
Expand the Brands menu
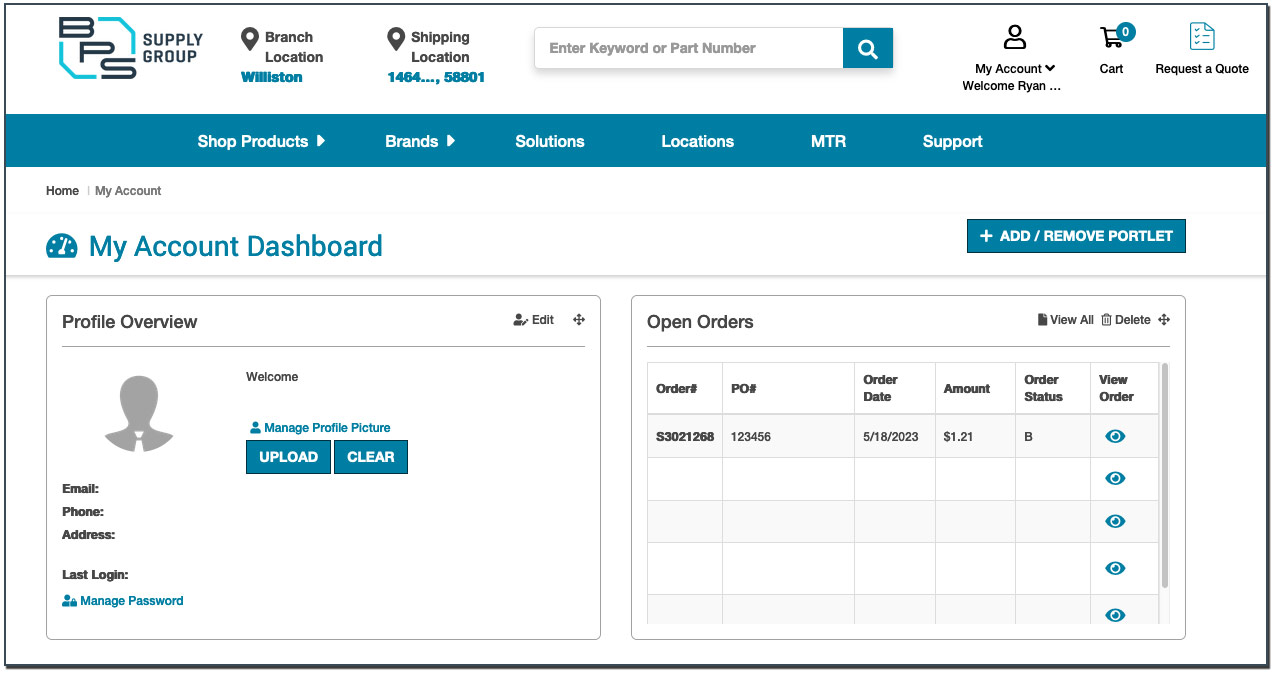(420, 141)
